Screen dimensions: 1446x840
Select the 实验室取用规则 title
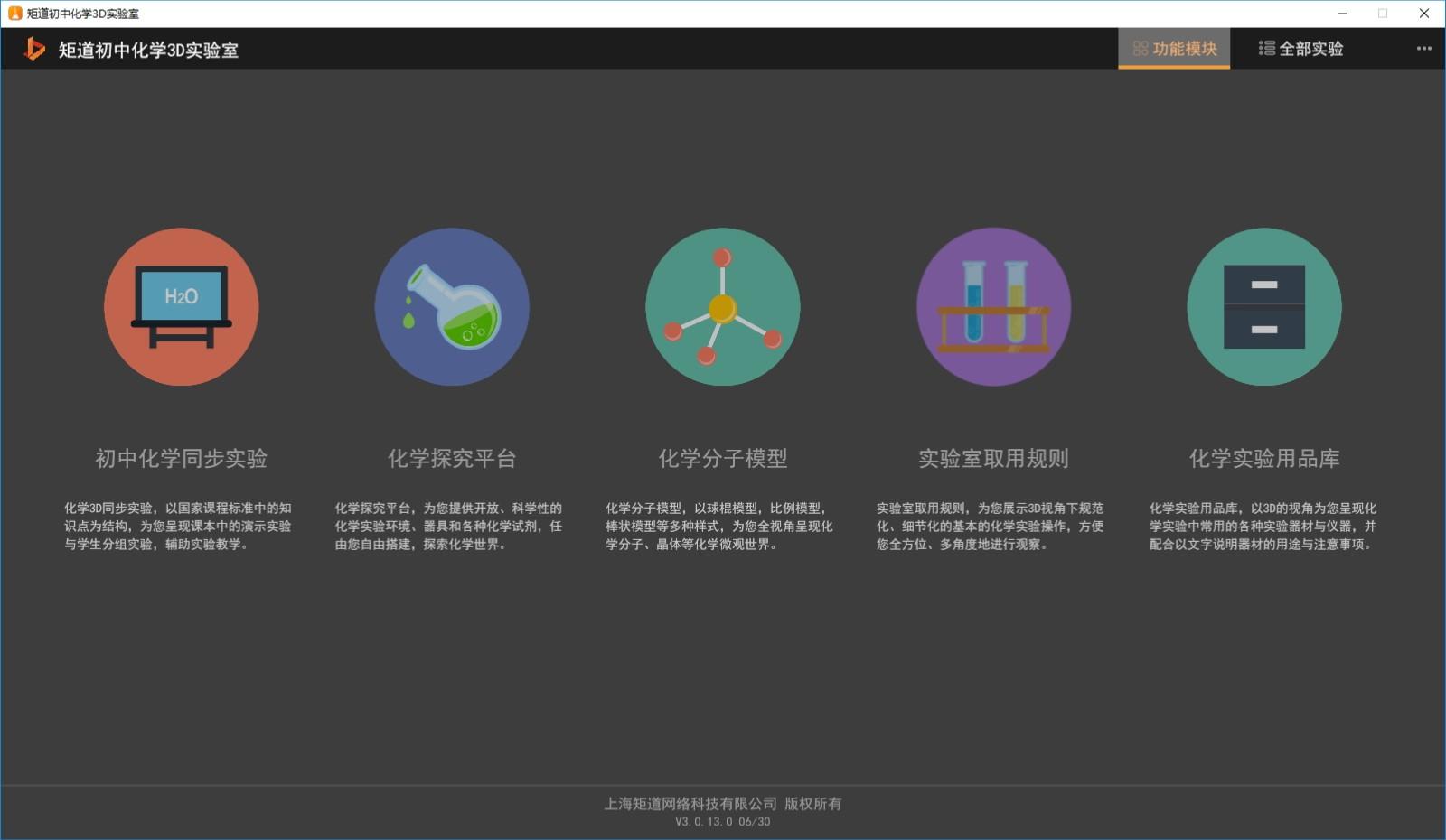(993, 459)
